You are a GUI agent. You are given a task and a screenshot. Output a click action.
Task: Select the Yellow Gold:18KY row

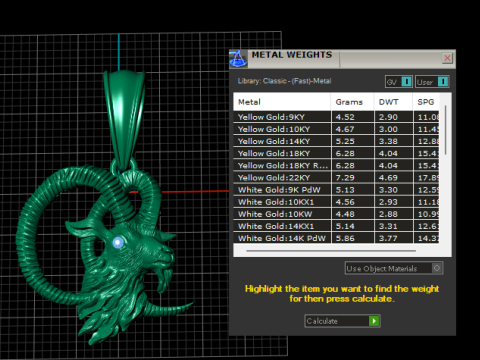point(336,153)
